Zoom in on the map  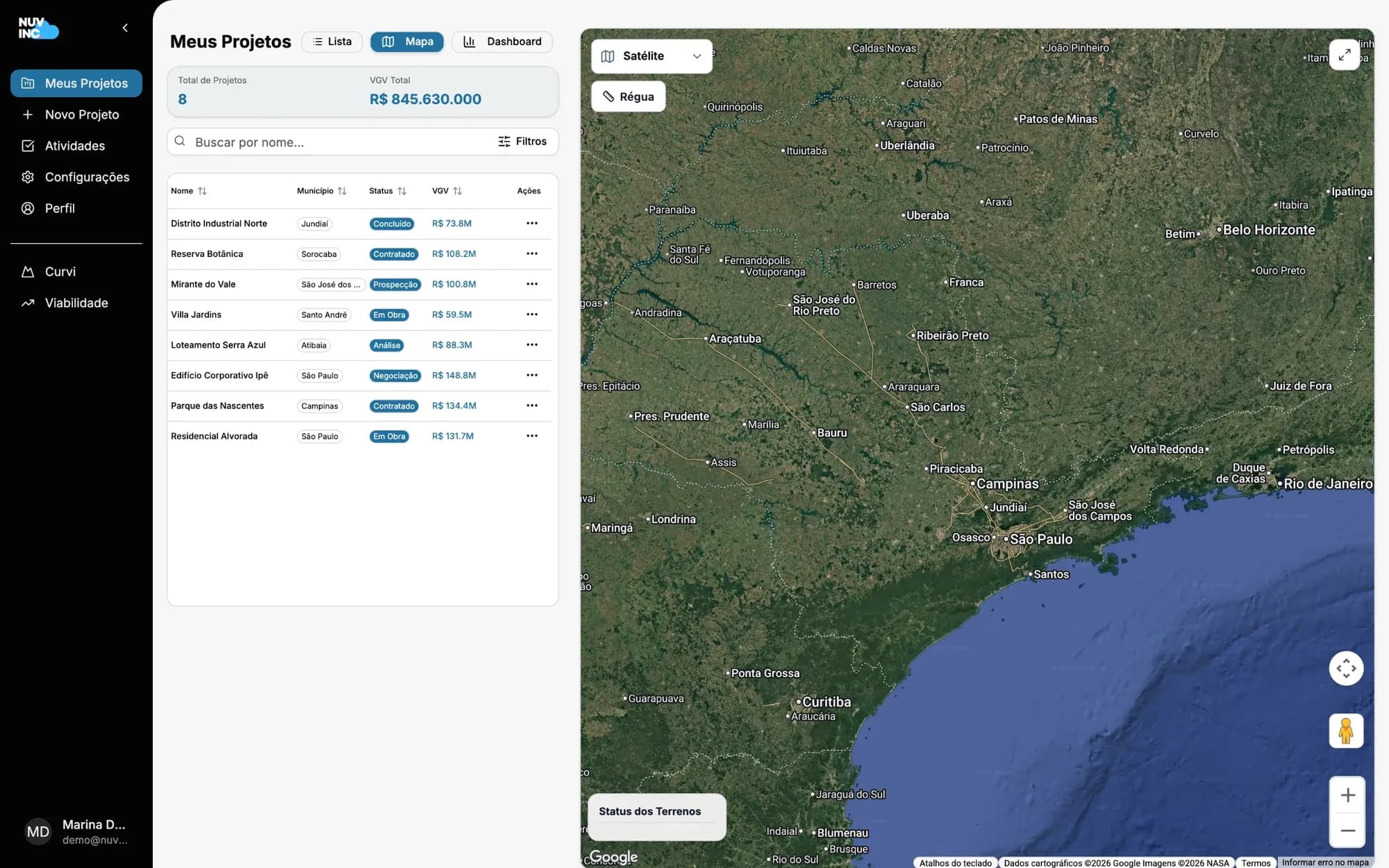tap(1347, 795)
